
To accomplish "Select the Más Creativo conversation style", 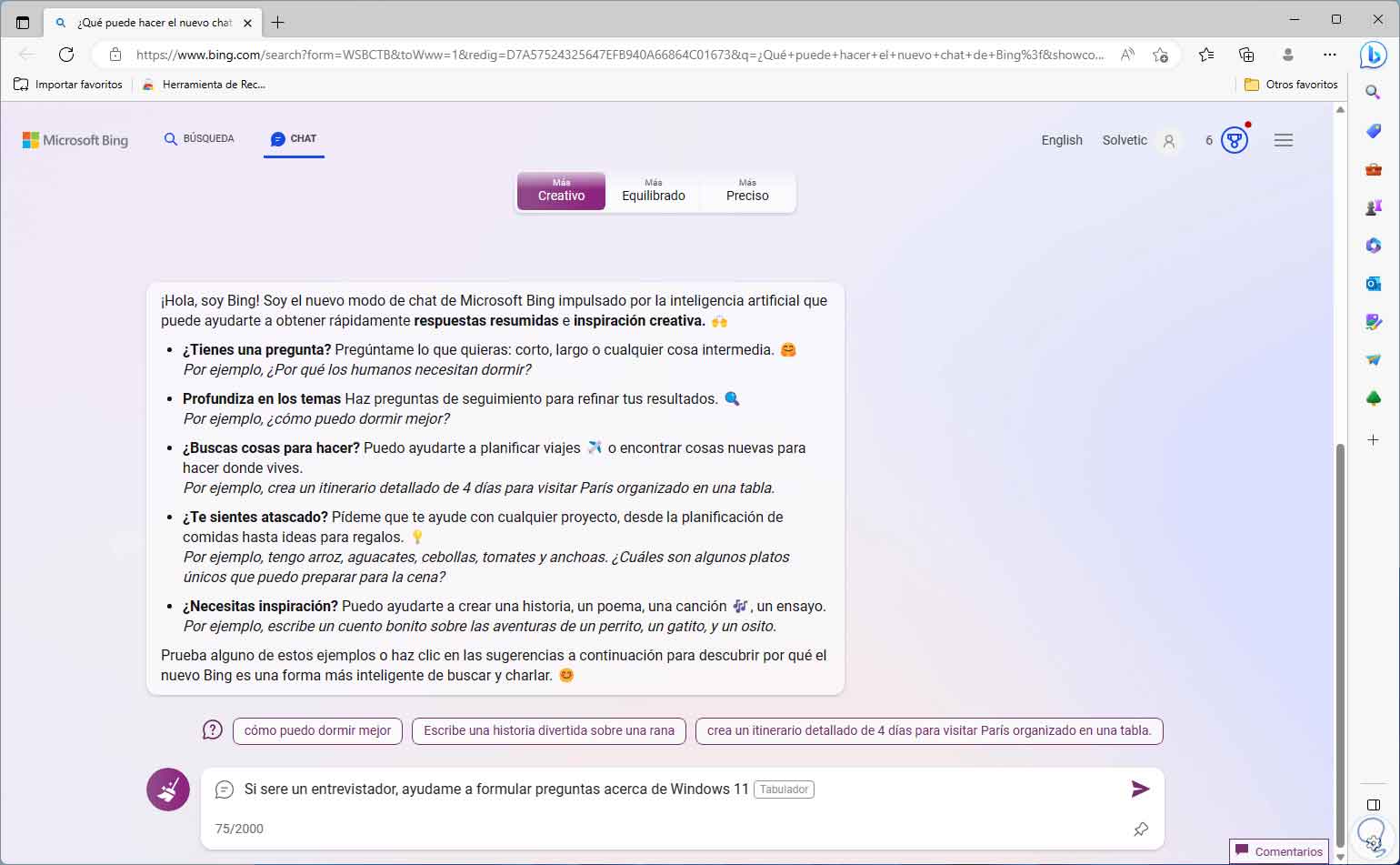I will click(561, 191).
